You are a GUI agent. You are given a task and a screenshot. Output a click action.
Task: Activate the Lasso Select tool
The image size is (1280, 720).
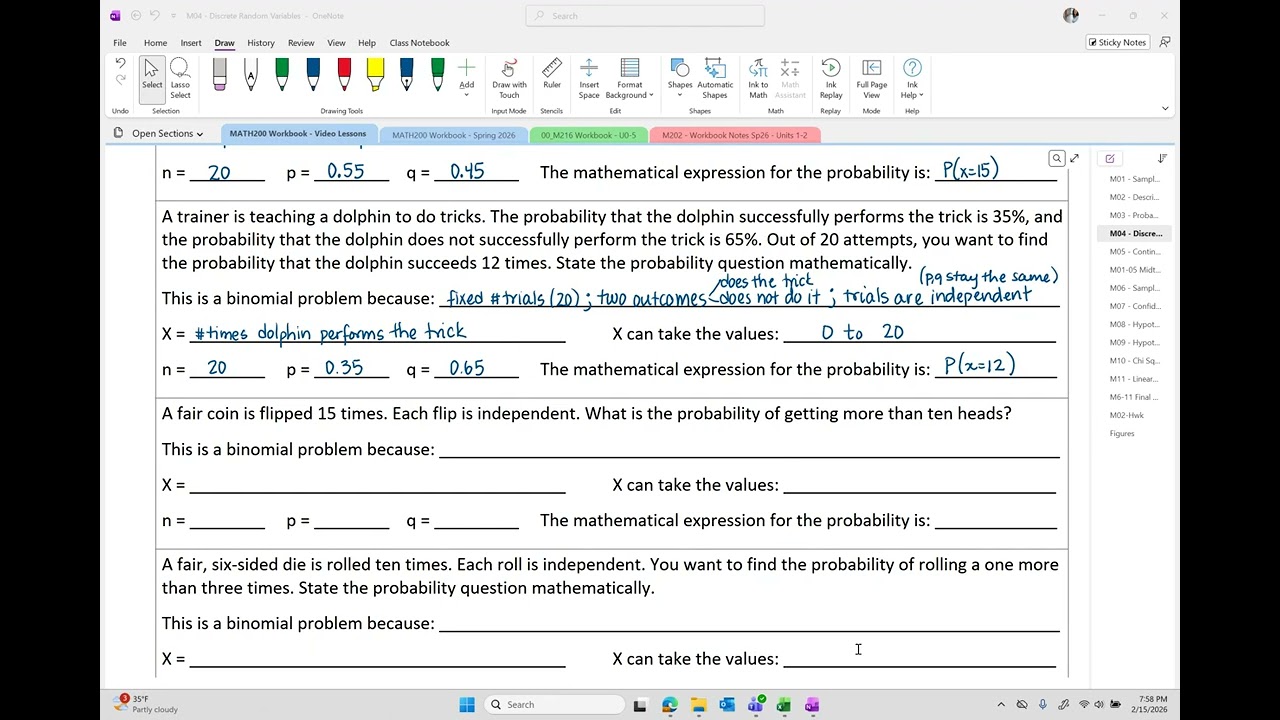coord(180,78)
